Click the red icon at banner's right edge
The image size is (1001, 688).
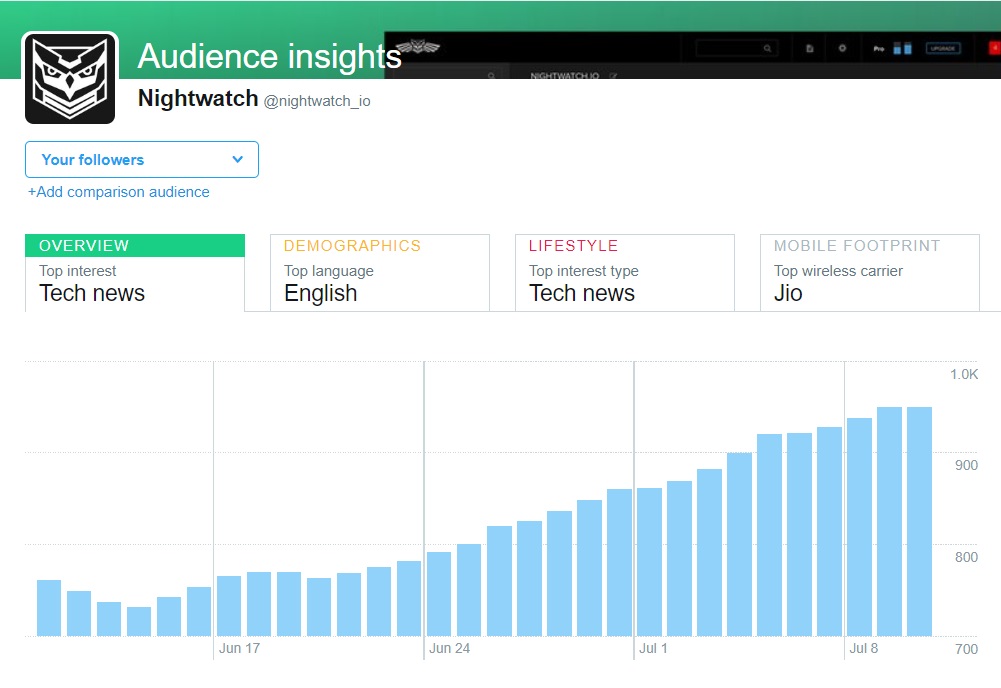[995, 48]
